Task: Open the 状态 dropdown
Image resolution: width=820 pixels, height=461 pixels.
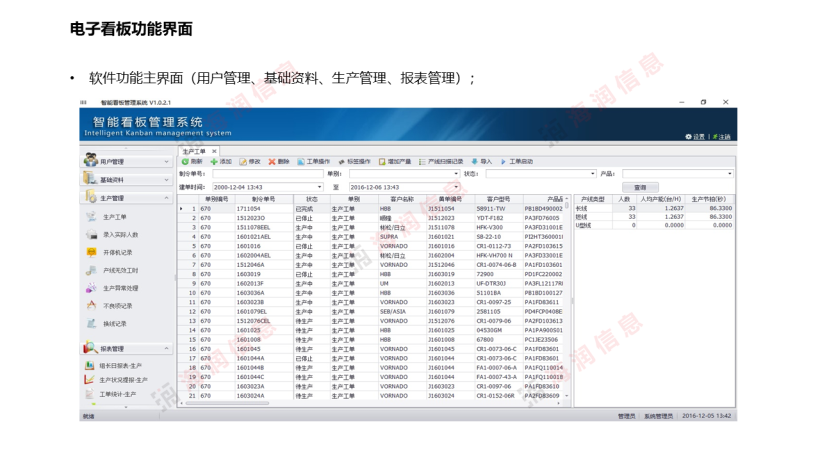Action: point(593,174)
